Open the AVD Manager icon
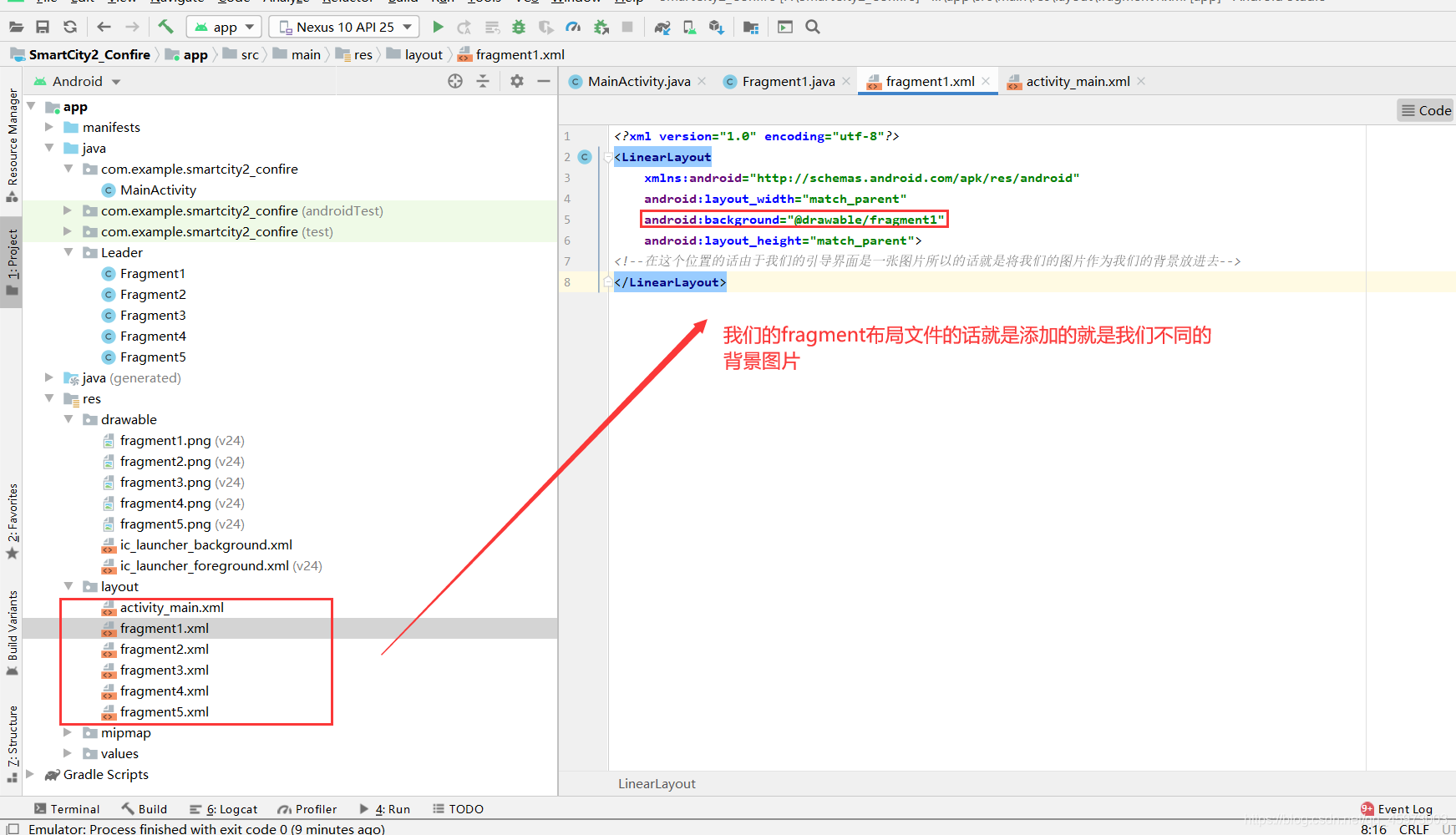Image resolution: width=1456 pixels, height=835 pixels. tap(689, 27)
